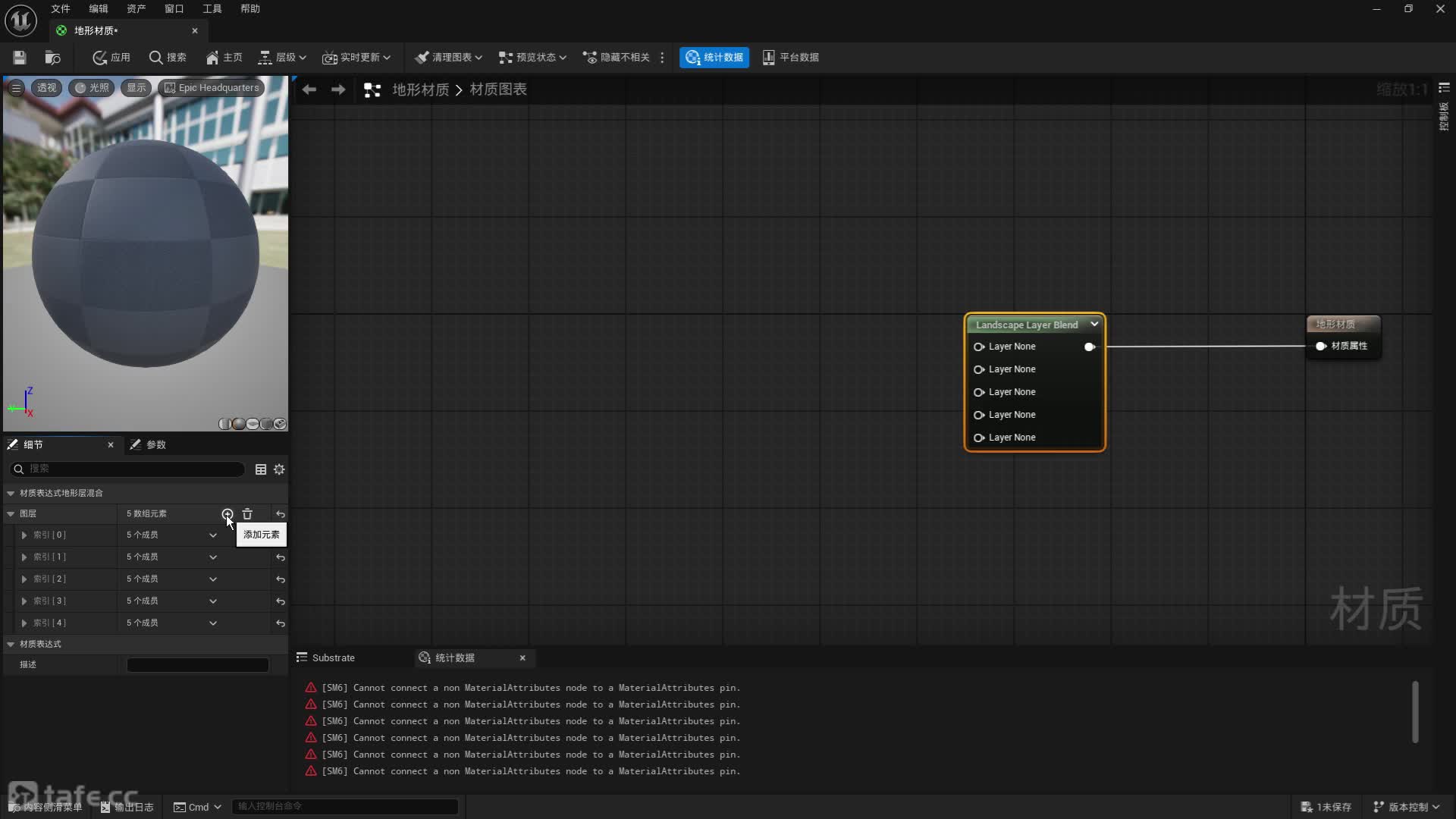Open the 实时更新 dropdown

[356, 58]
